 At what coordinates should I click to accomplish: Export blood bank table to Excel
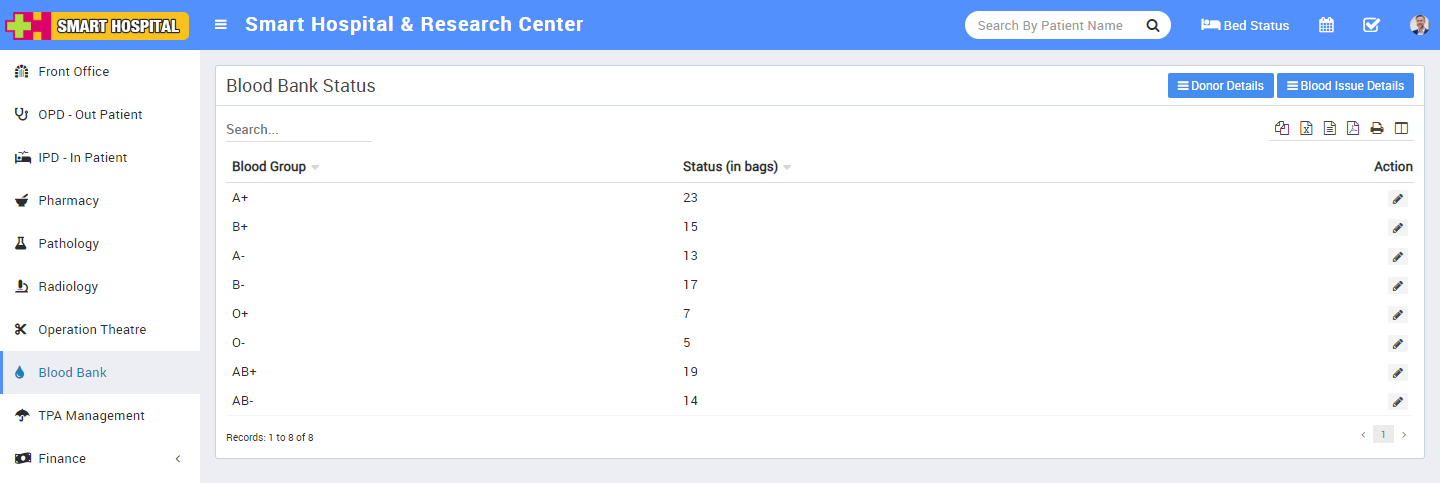tap(1306, 128)
